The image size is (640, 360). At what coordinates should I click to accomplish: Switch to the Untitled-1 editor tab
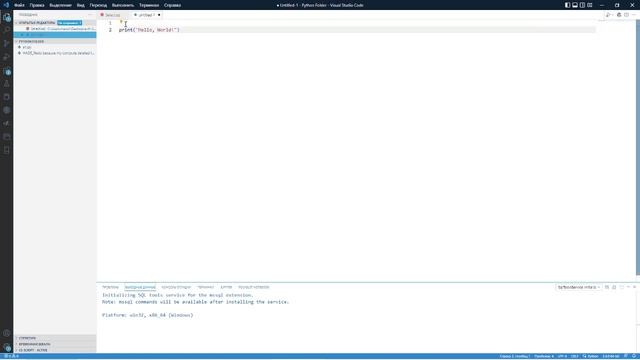(146, 15)
